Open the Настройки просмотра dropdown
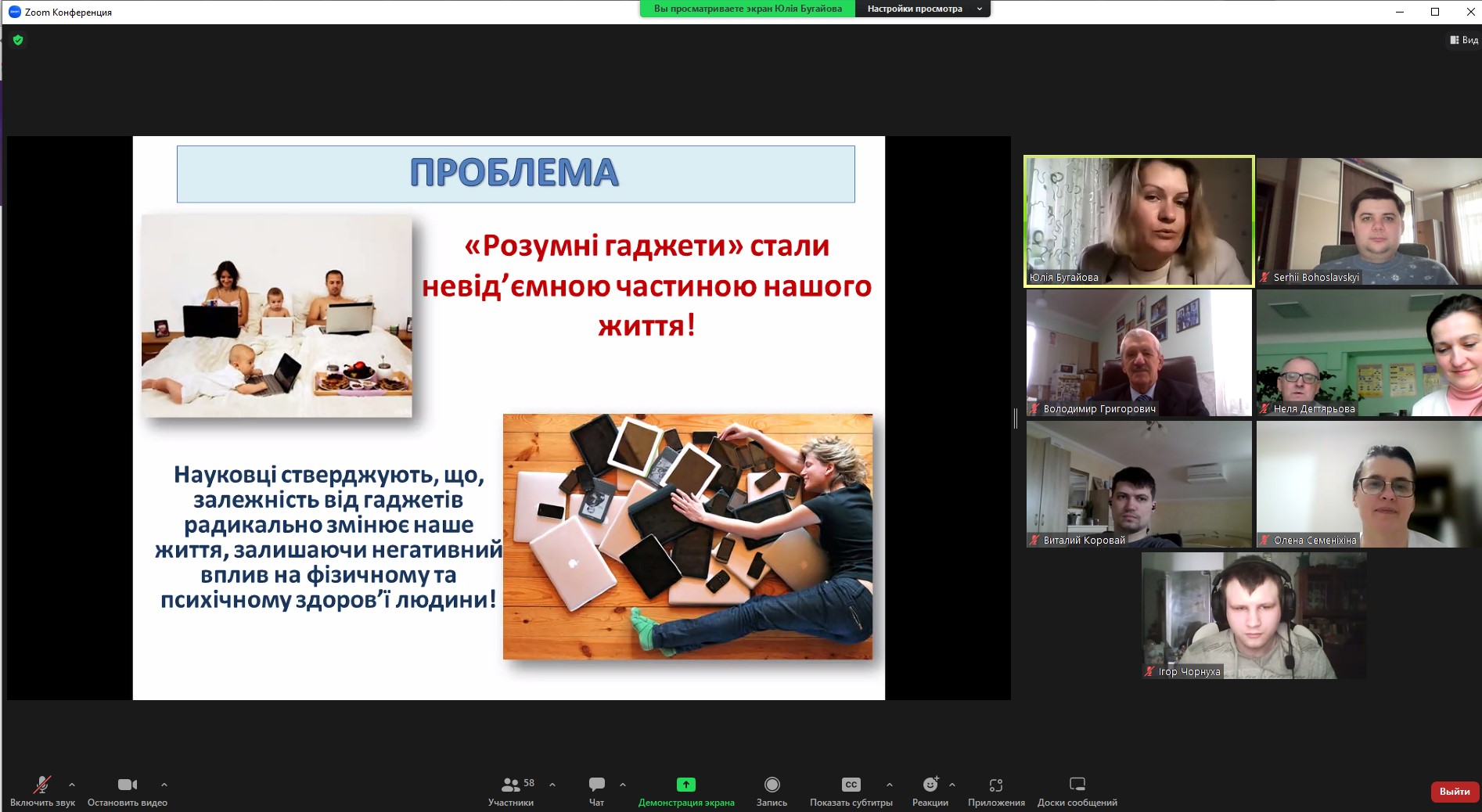 923,9
